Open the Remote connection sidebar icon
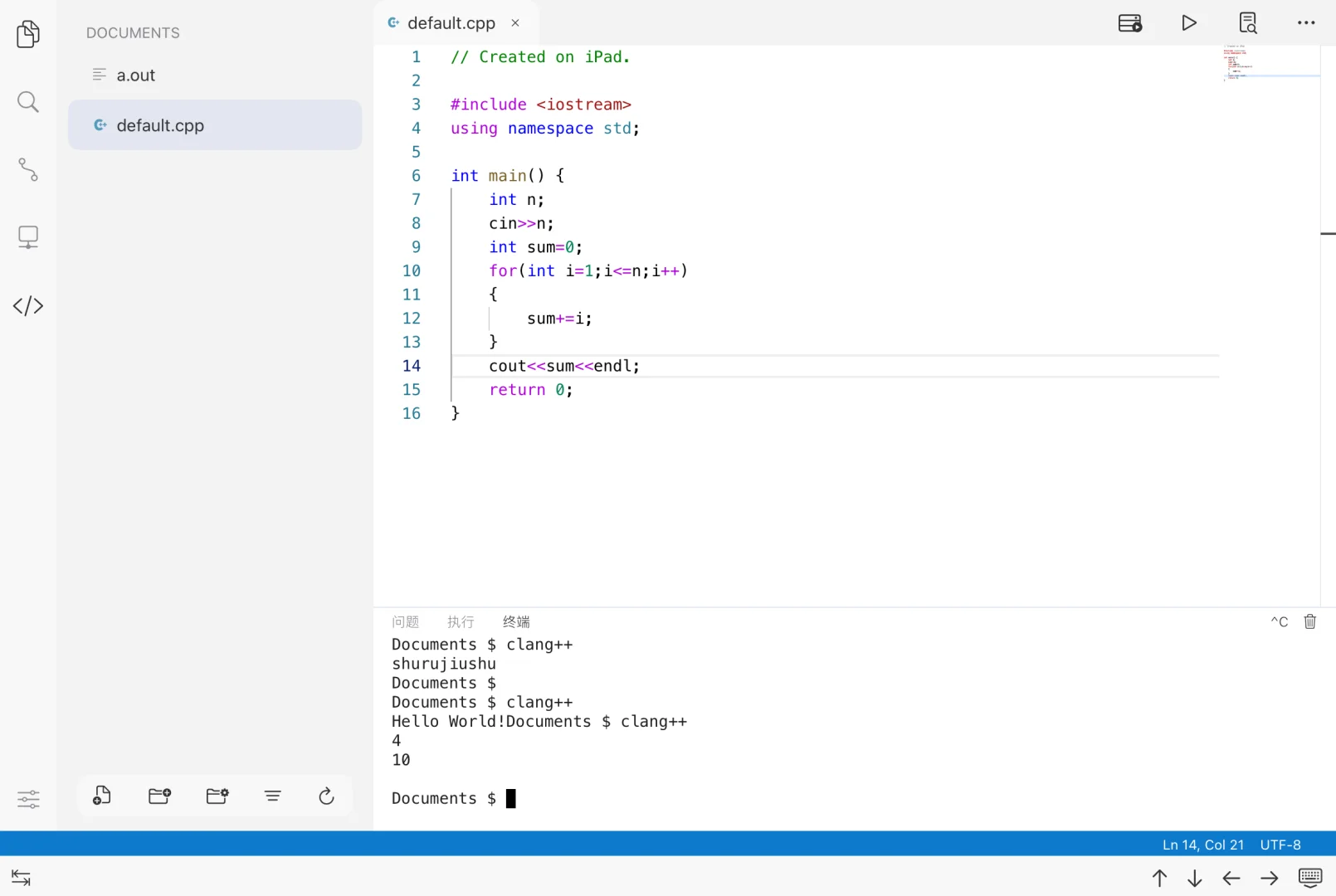The height and width of the screenshot is (896, 1336). pyautogui.click(x=28, y=237)
